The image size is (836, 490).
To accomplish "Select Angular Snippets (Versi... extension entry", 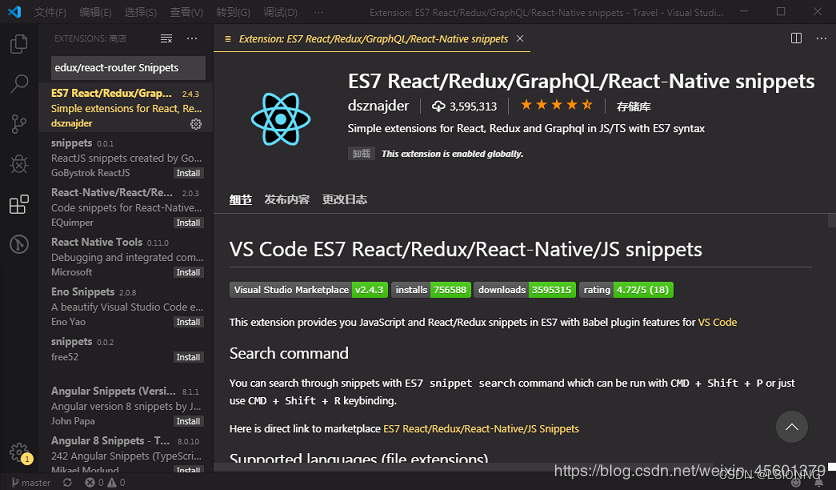I will (x=127, y=405).
